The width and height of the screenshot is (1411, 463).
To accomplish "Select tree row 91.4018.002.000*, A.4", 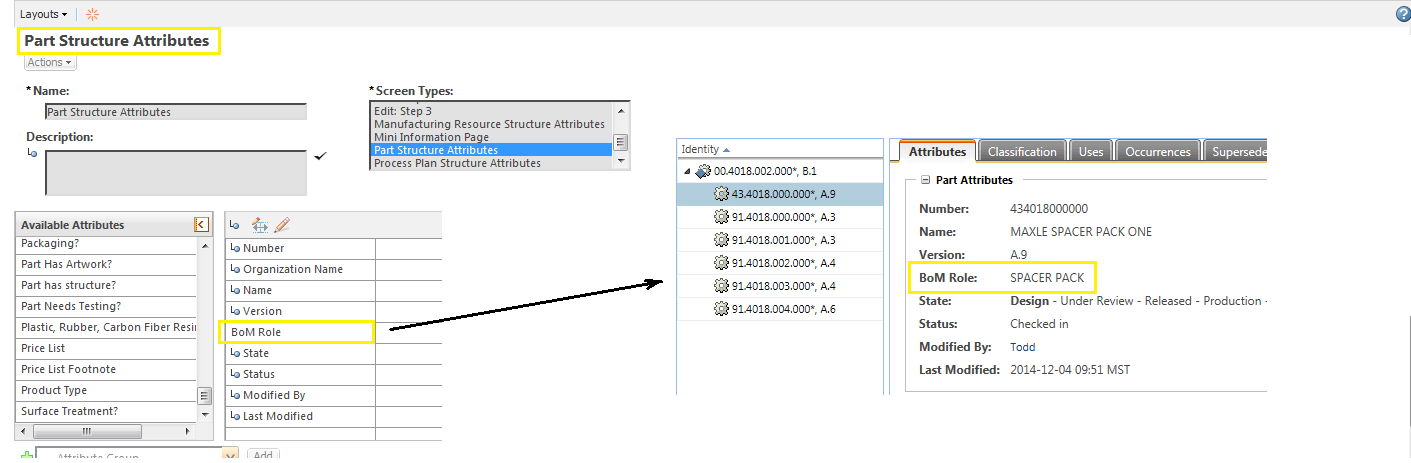I will coord(780,263).
